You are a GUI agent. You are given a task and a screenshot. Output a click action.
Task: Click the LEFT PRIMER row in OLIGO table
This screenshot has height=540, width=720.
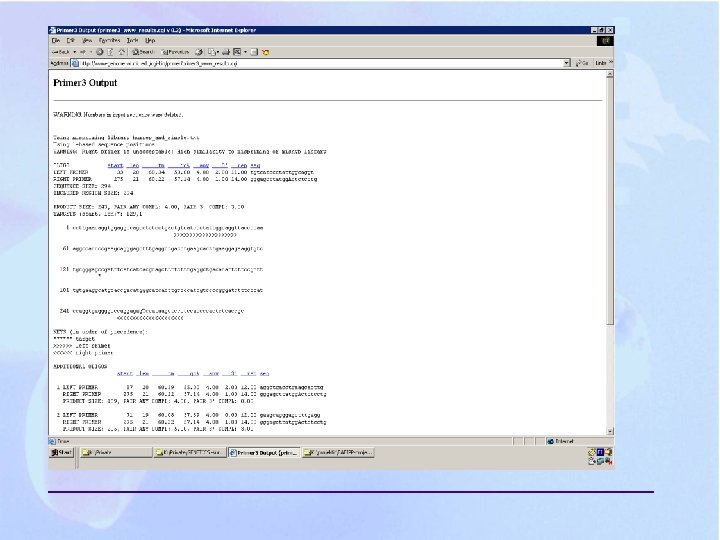click(184, 172)
